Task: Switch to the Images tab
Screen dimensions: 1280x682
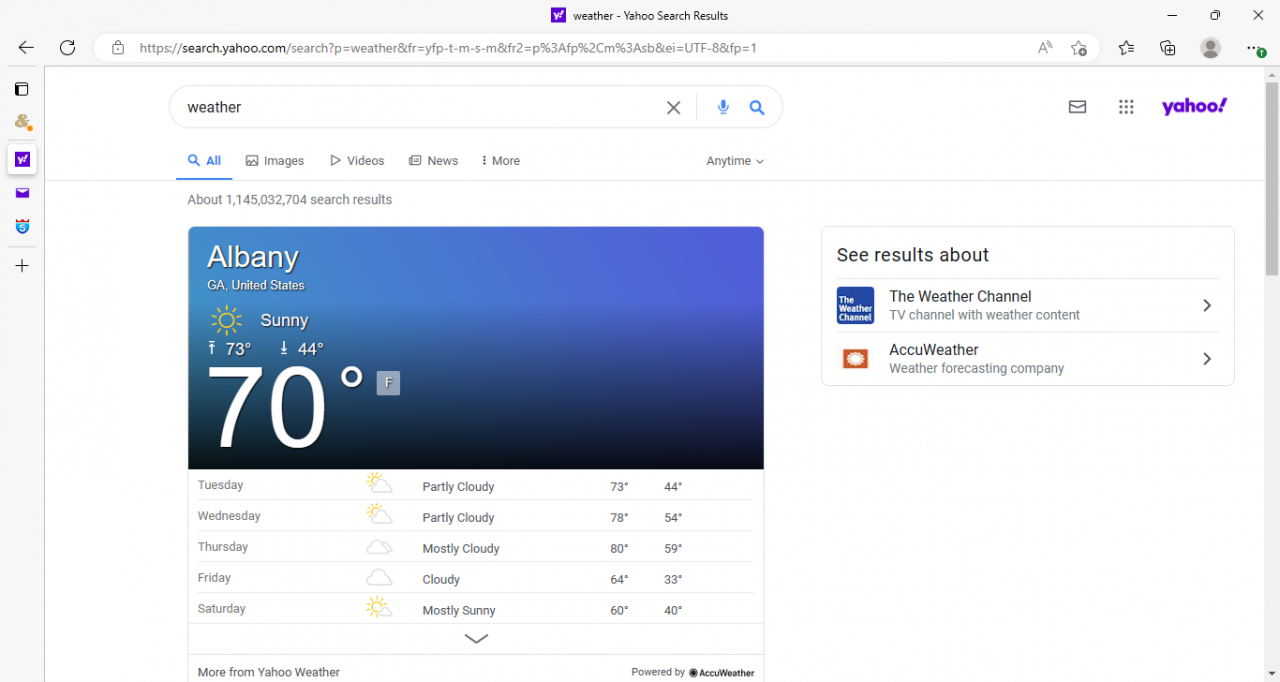Action: [275, 161]
